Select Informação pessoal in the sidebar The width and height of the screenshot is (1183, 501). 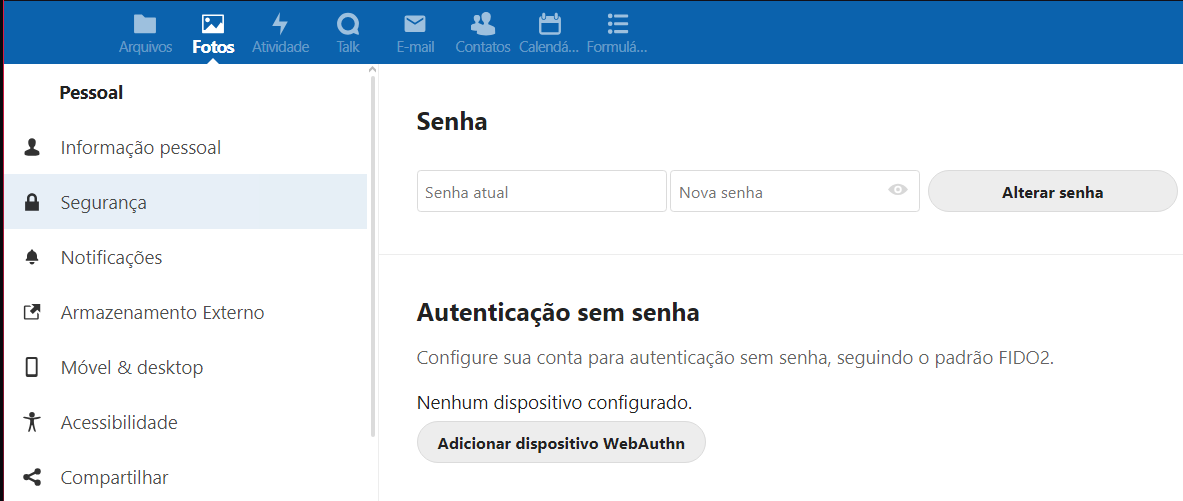[140, 148]
